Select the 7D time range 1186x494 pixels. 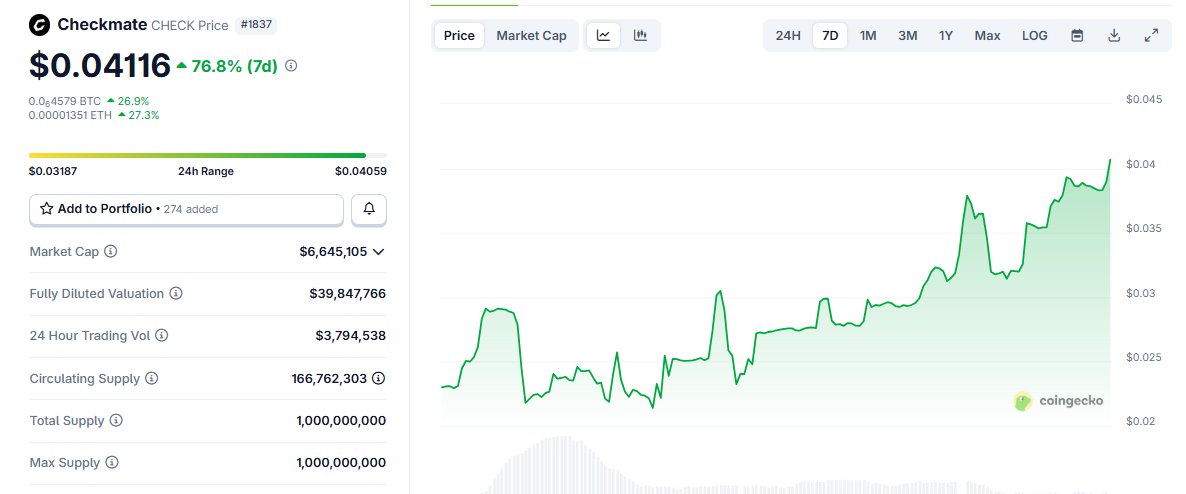[x=830, y=36]
